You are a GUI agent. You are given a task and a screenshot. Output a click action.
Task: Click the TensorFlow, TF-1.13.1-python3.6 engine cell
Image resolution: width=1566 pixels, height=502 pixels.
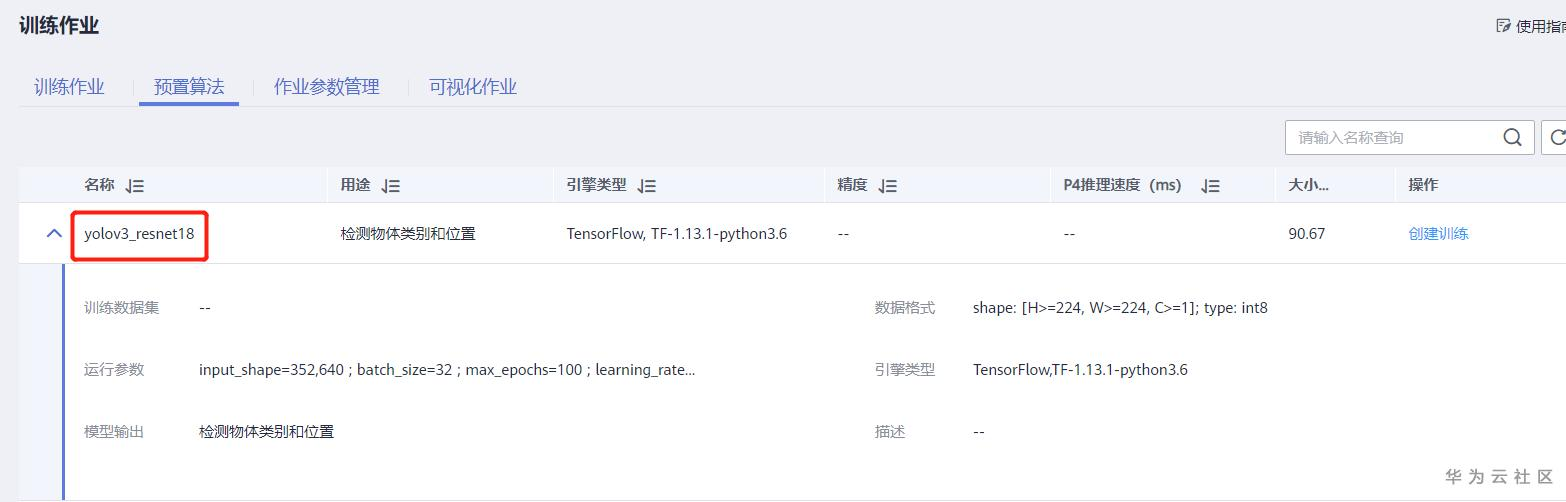pos(677,234)
